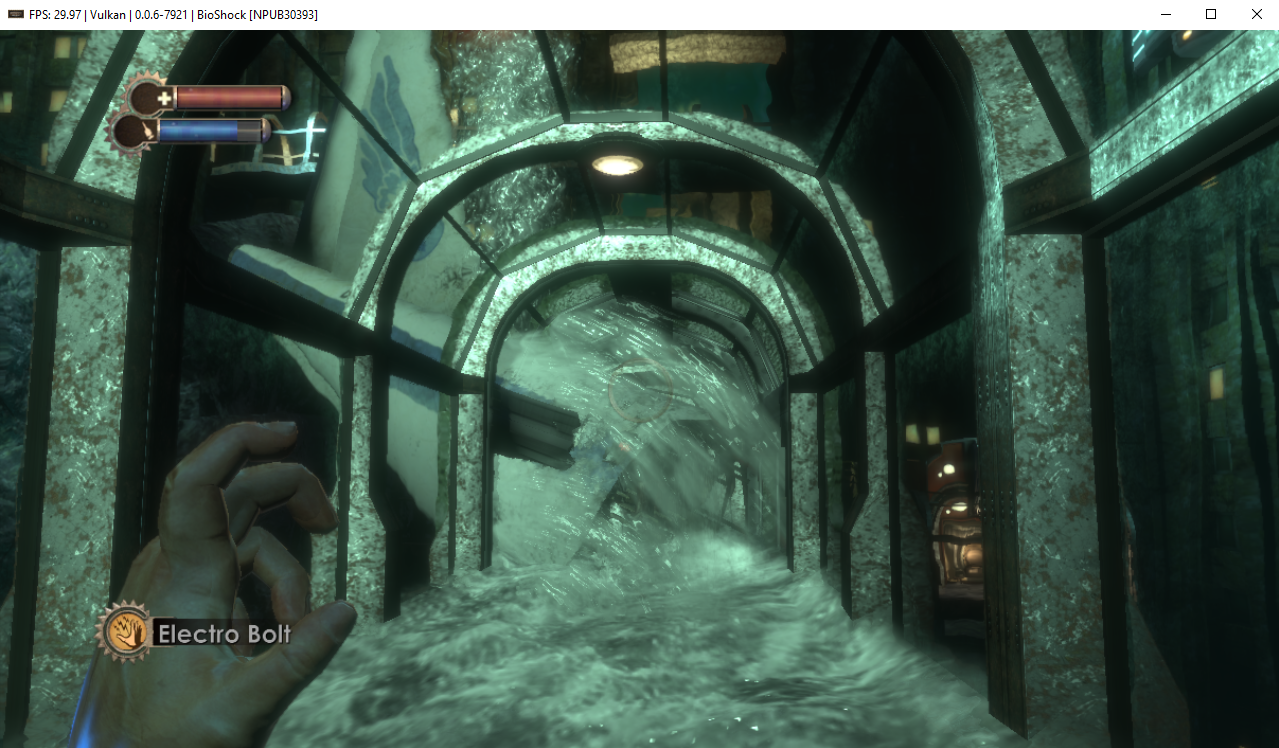The width and height of the screenshot is (1279, 748).
Task: Click the circular aiming reticle
Action: click(x=639, y=391)
